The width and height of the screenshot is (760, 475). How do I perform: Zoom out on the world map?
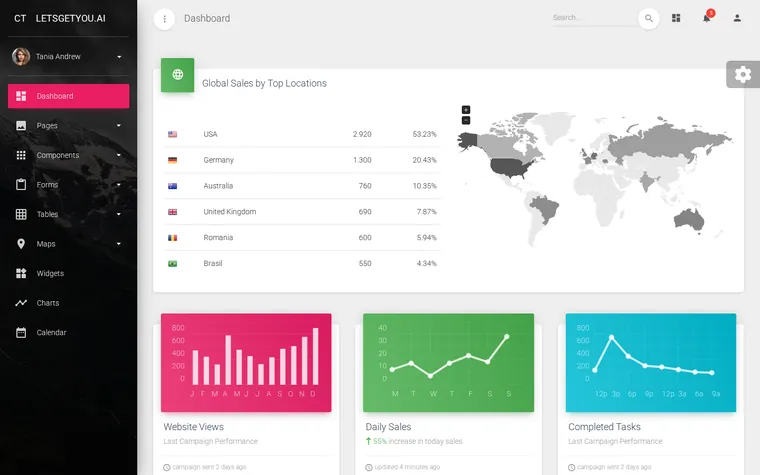(466, 120)
